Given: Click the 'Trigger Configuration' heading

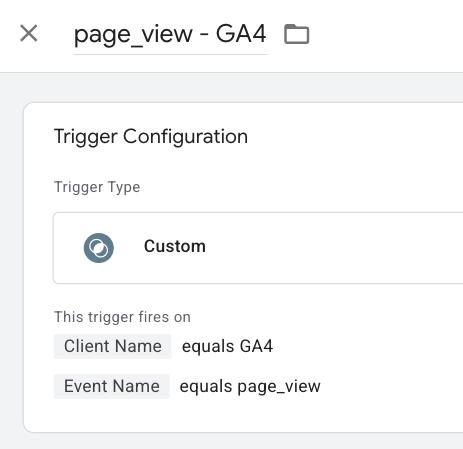Looking at the screenshot, I should click(x=151, y=137).
